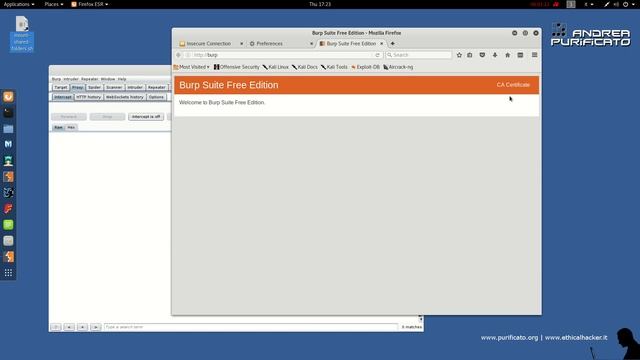Switch to Preferences tab in Firefox

[x=269, y=43]
